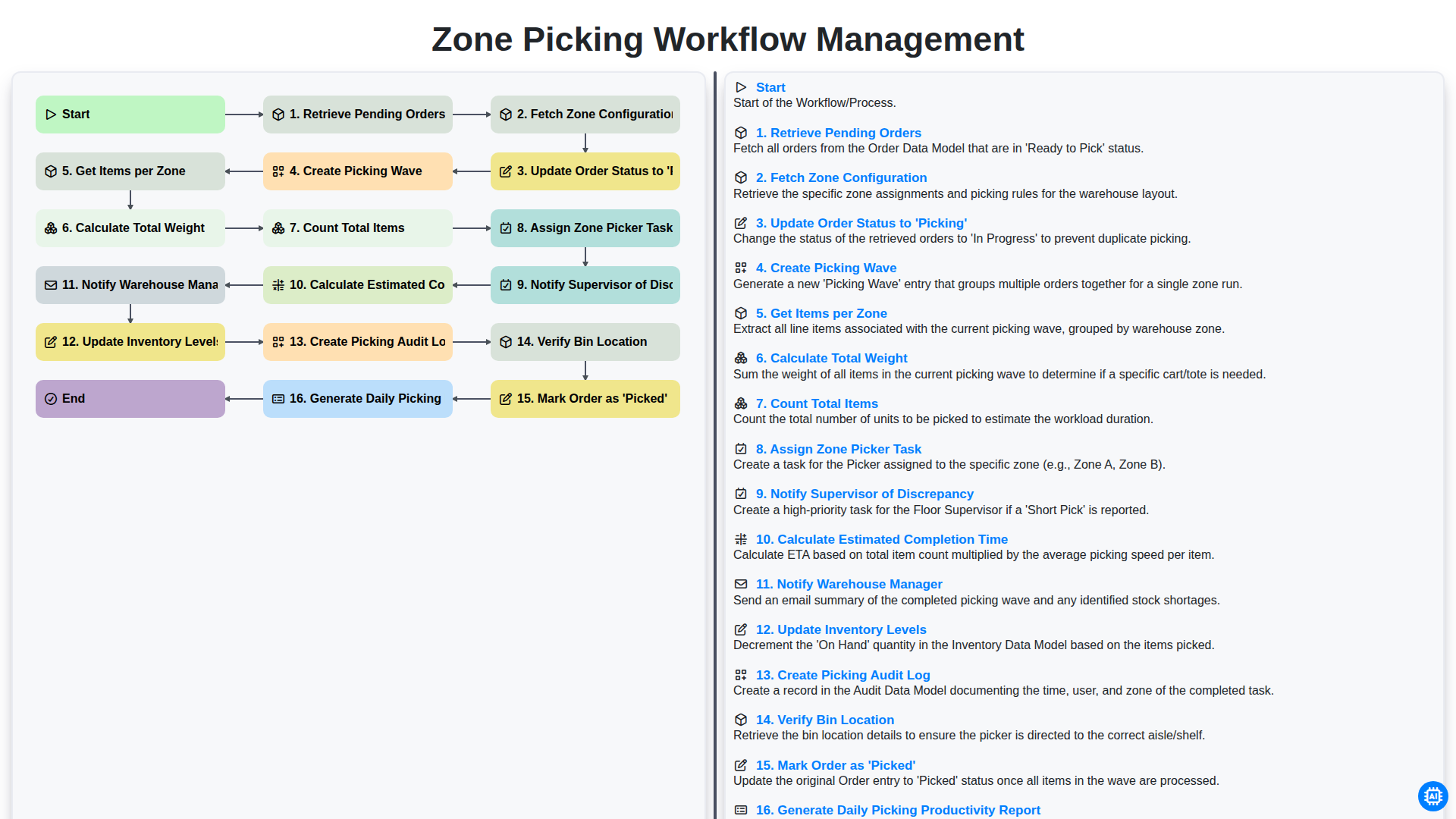
Task: Select the '8. Assign Zone Picker Task' node
Action: click(x=585, y=228)
